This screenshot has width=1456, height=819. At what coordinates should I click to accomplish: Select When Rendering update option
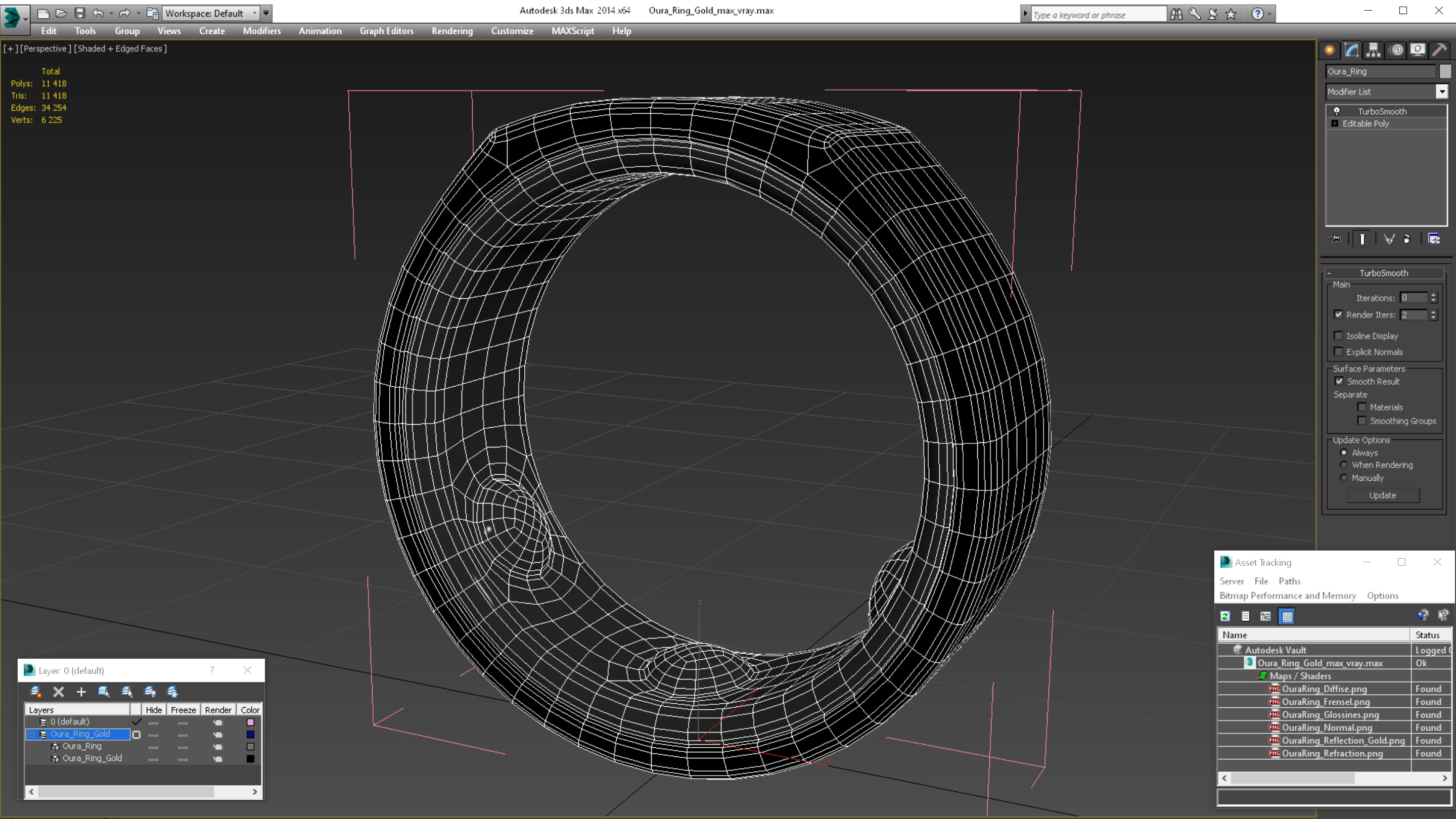[x=1344, y=465]
